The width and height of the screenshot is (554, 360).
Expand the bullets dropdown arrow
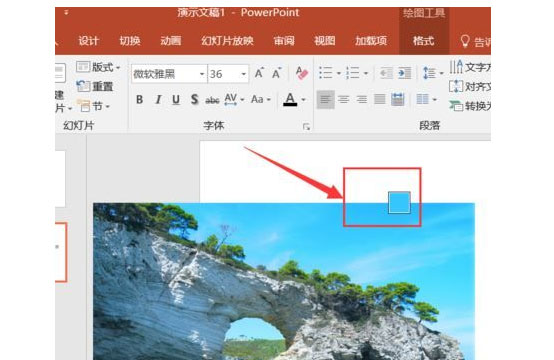339,73
